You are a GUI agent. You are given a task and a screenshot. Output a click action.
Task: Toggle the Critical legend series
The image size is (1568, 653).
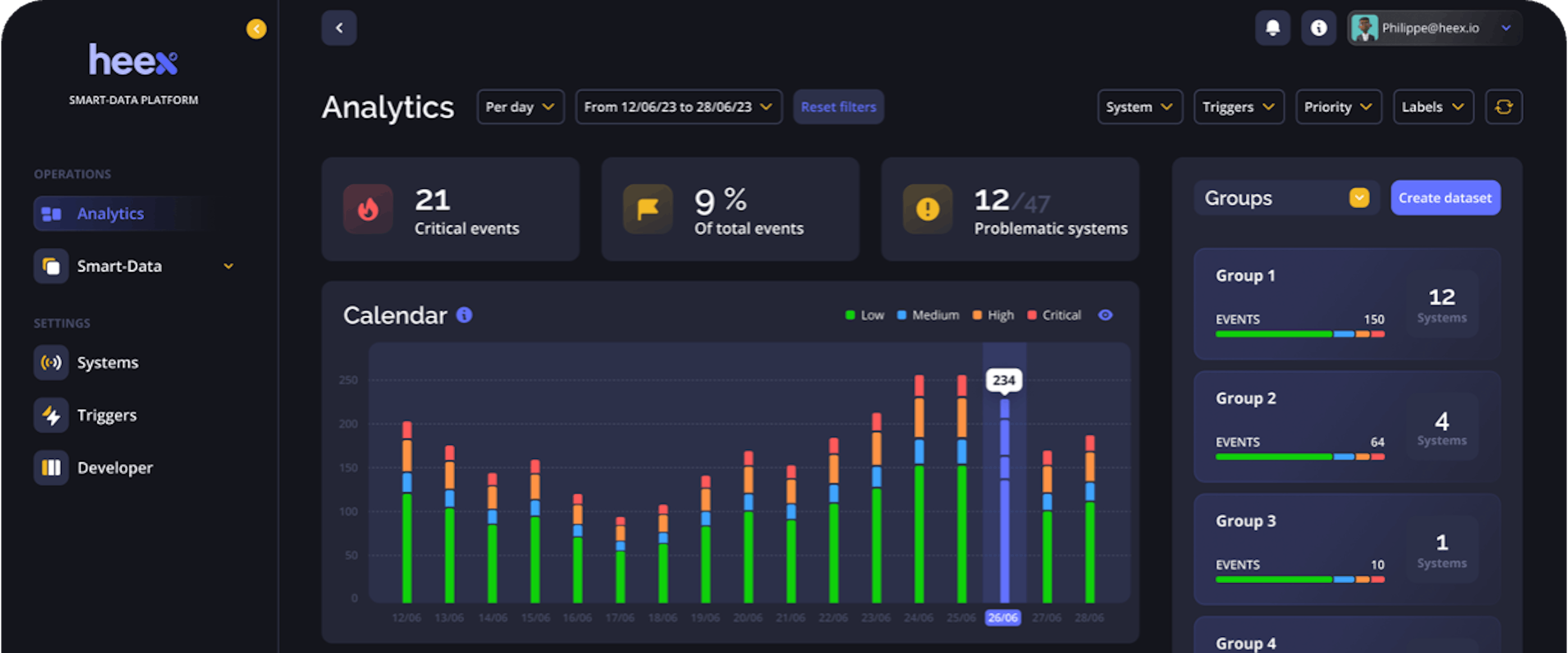coord(1054,315)
